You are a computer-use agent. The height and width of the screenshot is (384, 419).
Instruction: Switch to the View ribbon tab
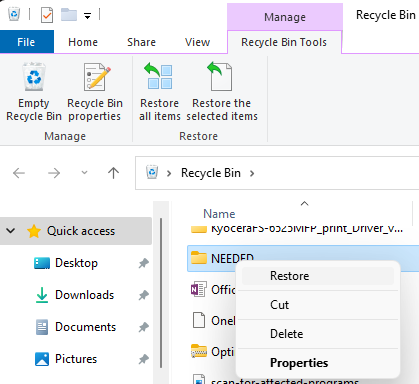pyautogui.click(x=197, y=42)
